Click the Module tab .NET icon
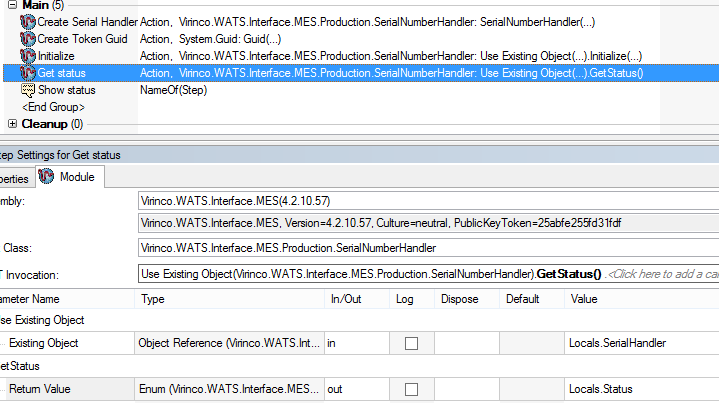Viewport: 719px width, 403px height. [x=46, y=177]
